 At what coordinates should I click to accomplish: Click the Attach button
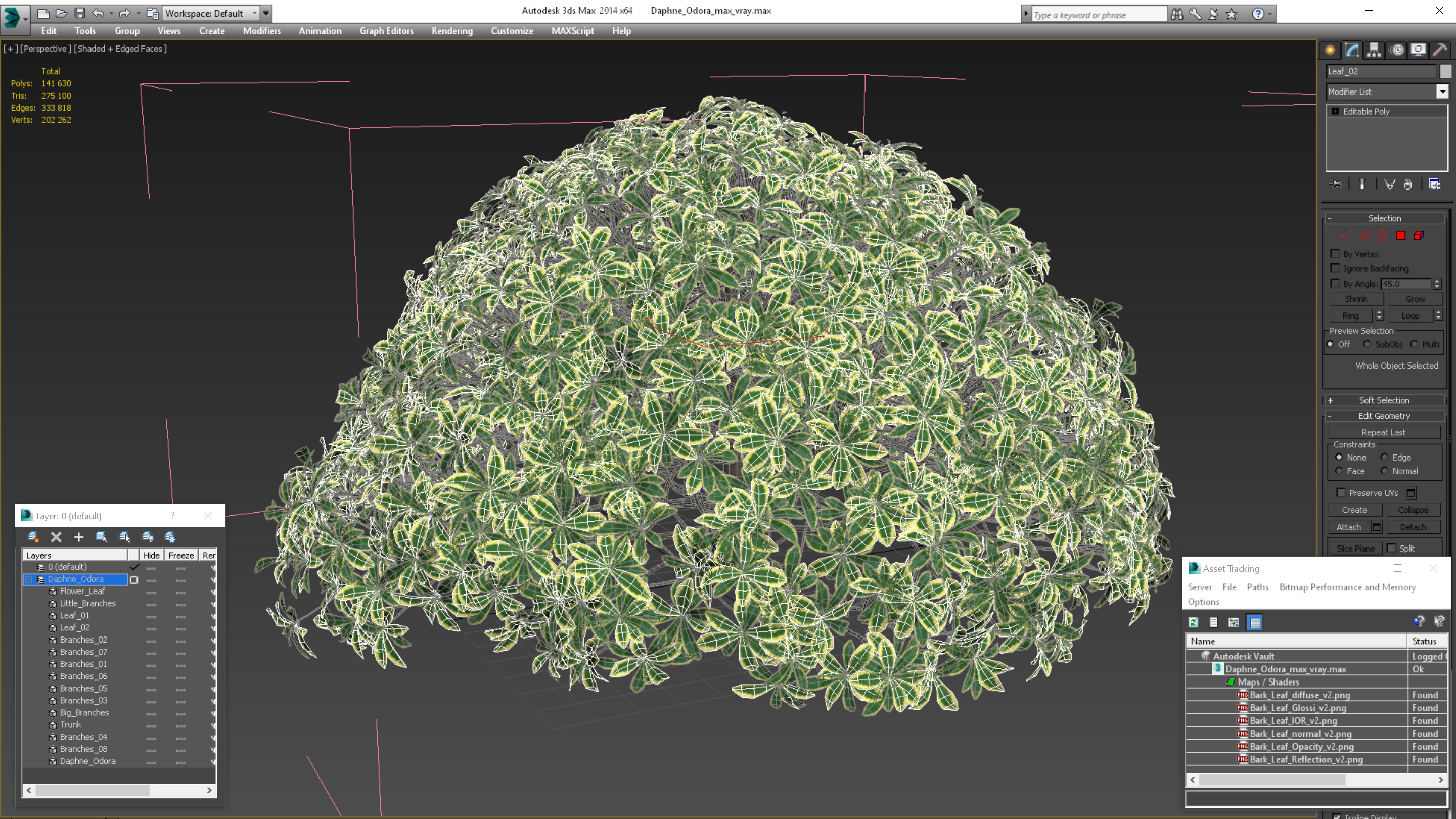[x=1348, y=527]
